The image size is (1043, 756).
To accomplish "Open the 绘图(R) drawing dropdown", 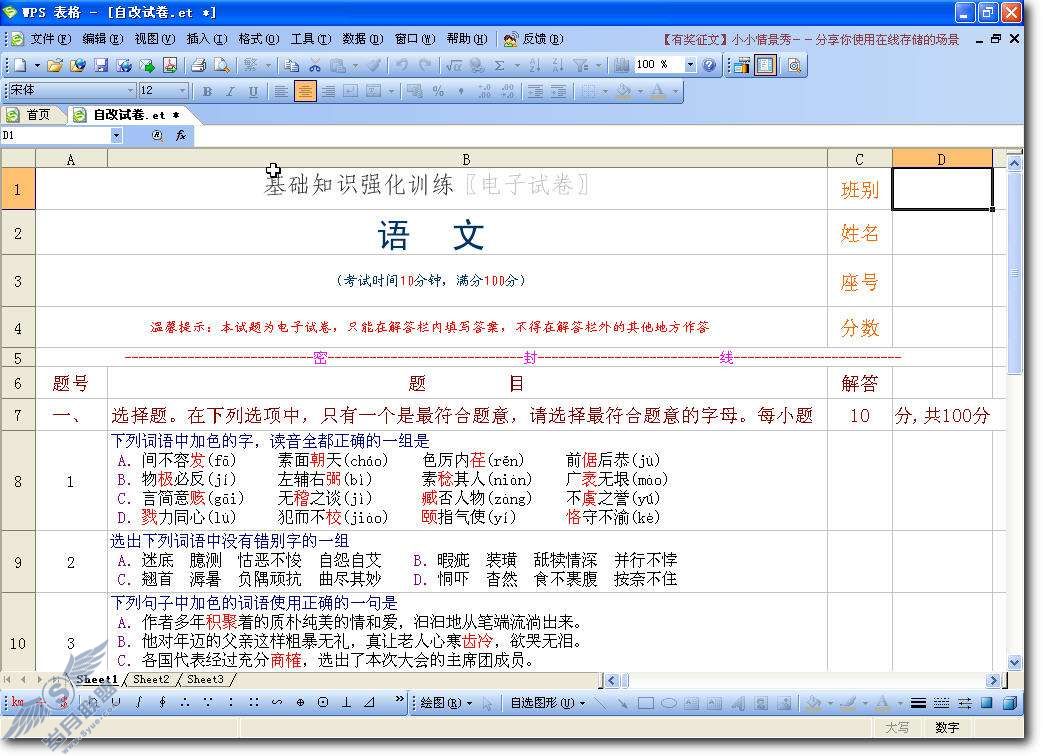I will click(446, 703).
